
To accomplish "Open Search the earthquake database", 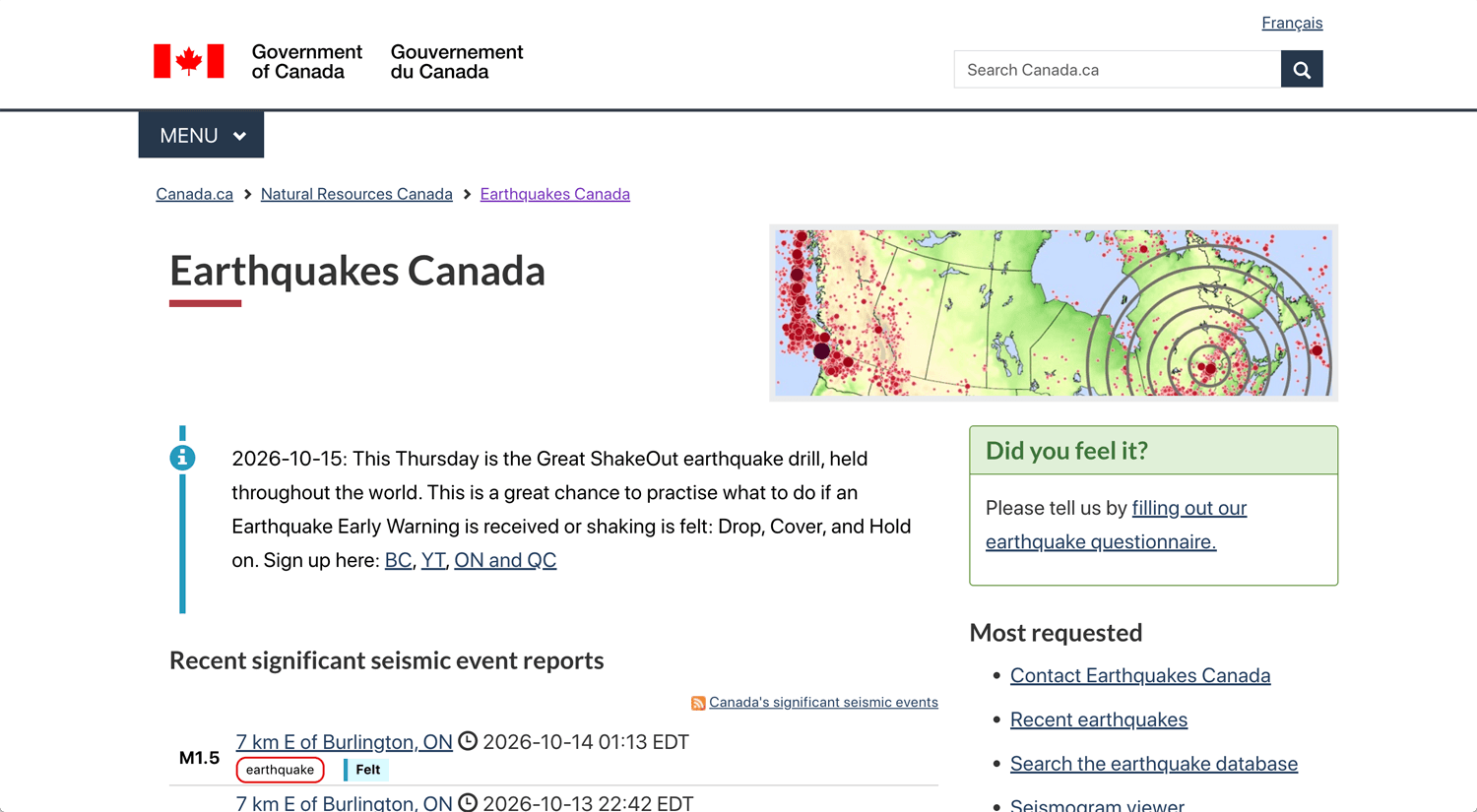I will tap(1154, 764).
